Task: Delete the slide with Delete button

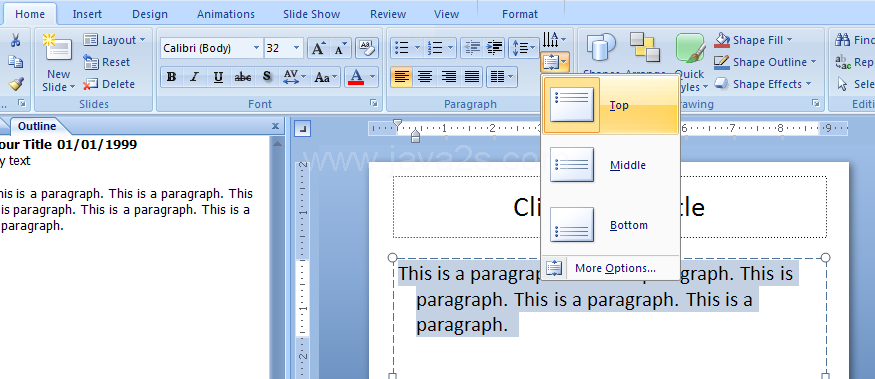Action: 109,84
